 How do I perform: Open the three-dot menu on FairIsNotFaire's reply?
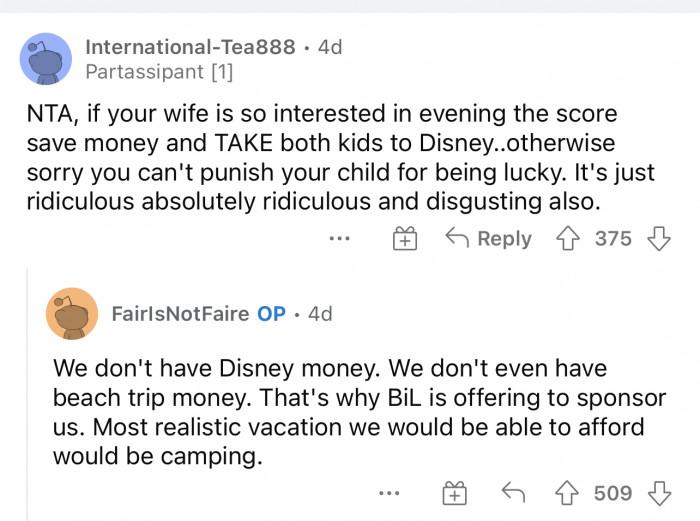pyautogui.click(x=390, y=493)
